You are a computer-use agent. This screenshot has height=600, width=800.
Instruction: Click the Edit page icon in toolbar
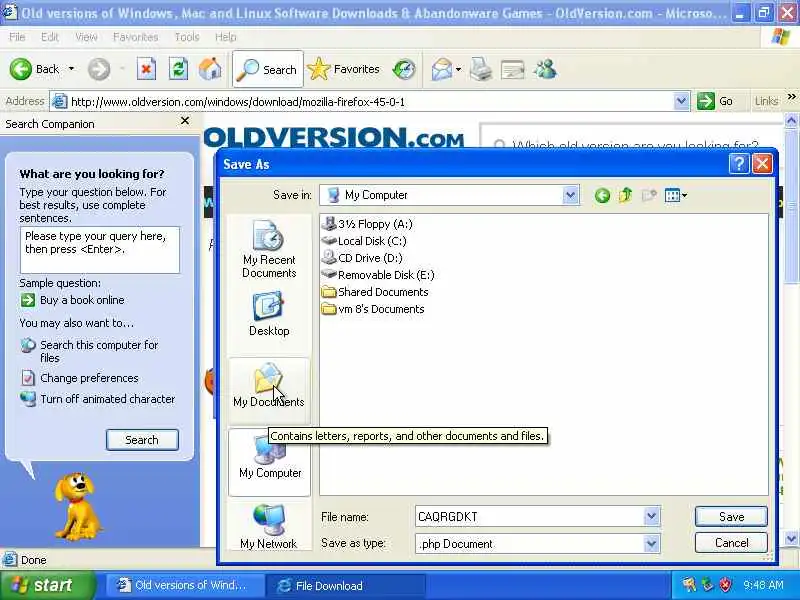(x=512, y=69)
